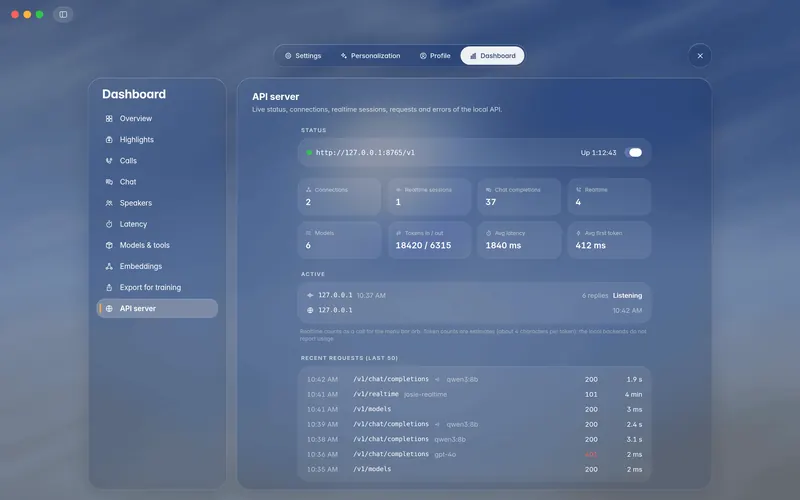Select the 10:39 AM chat completions request
This screenshot has height=500, width=800.
[x=474, y=424]
